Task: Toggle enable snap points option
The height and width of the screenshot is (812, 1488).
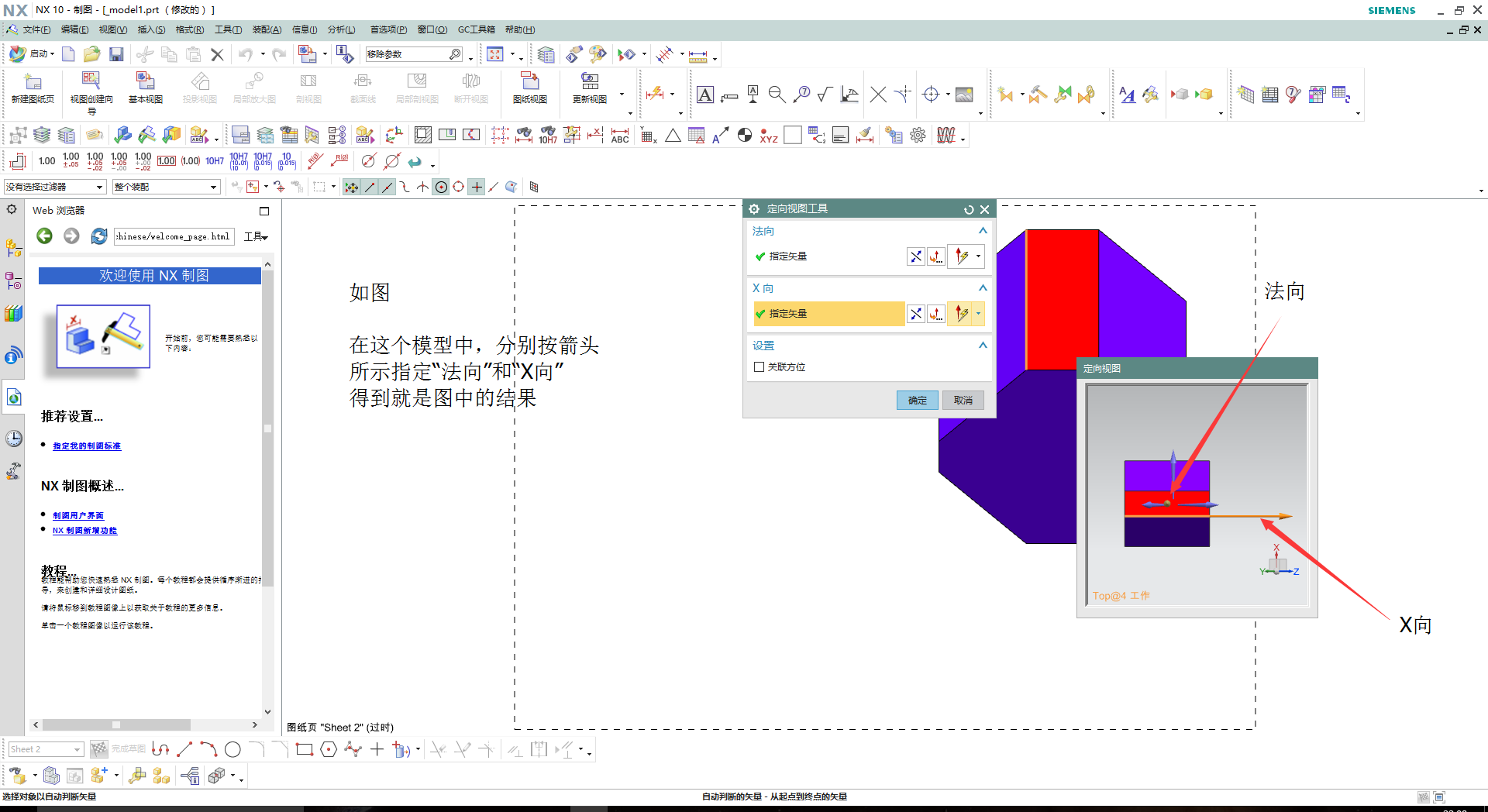Action: [351, 187]
